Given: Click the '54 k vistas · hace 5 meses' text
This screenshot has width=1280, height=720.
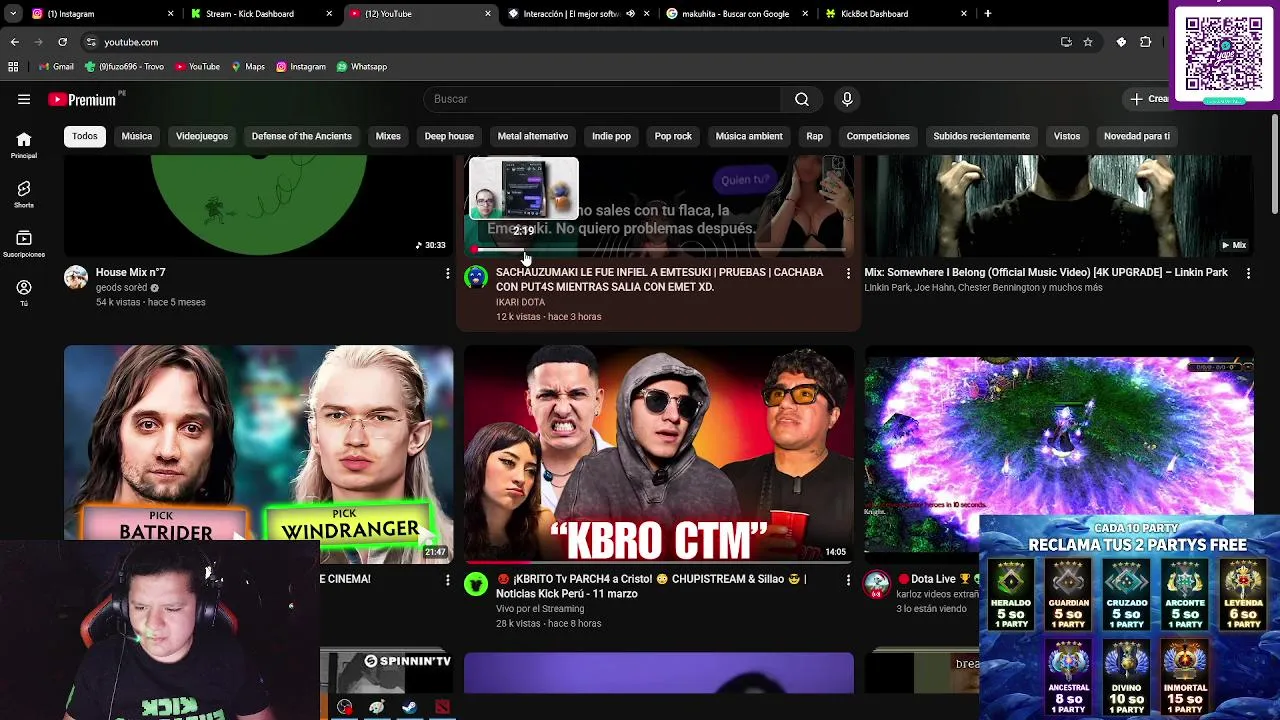Looking at the screenshot, I should [x=151, y=302].
